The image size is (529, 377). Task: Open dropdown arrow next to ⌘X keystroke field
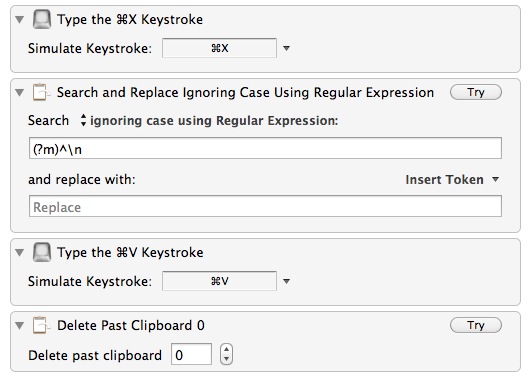(x=286, y=48)
